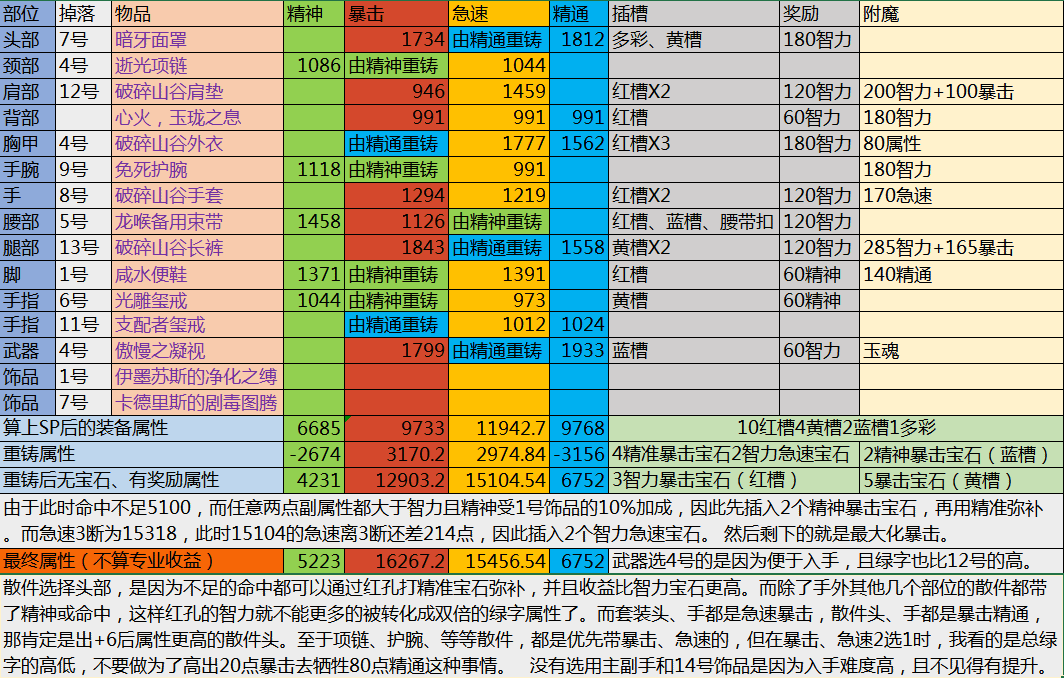This screenshot has height=678, width=1064.
Task: Click socket cell 红槽X3
Action: tap(694, 144)
